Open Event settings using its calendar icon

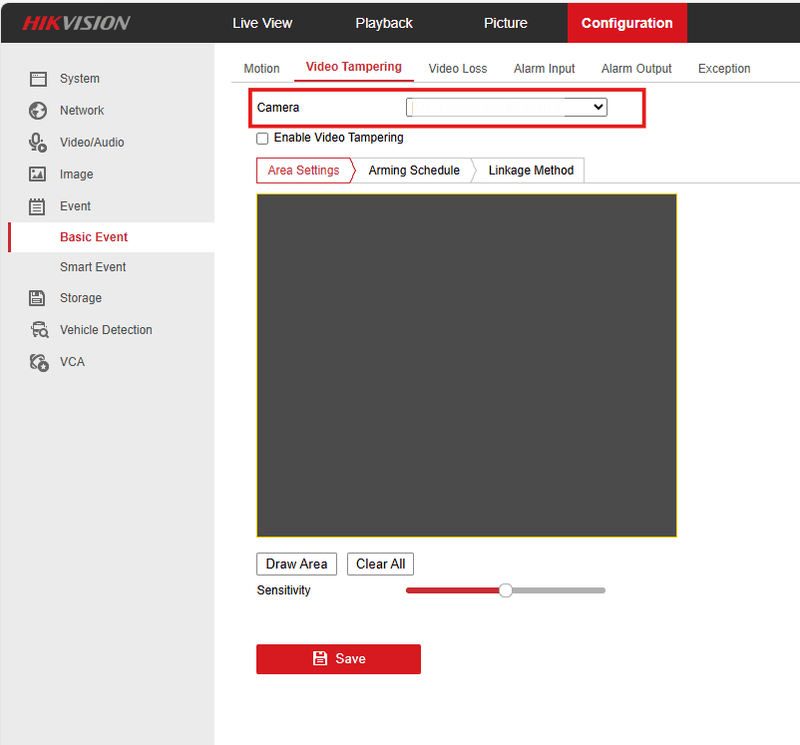pos(38,206)
